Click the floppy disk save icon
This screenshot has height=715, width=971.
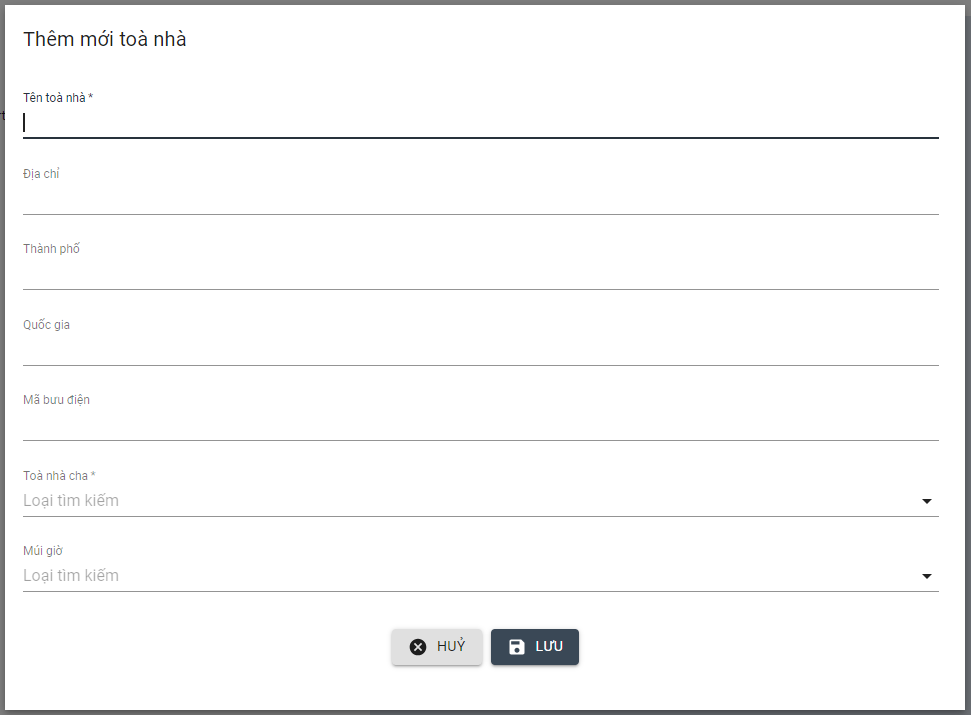[x=517, y=647]
